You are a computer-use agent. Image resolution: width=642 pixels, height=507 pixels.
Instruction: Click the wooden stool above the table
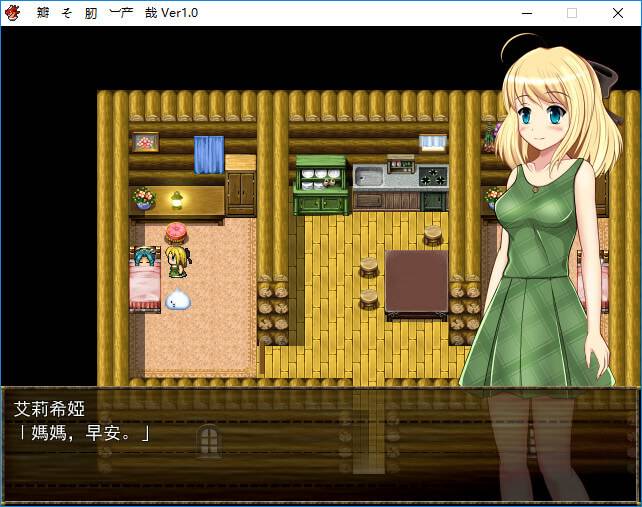[432, 235]
